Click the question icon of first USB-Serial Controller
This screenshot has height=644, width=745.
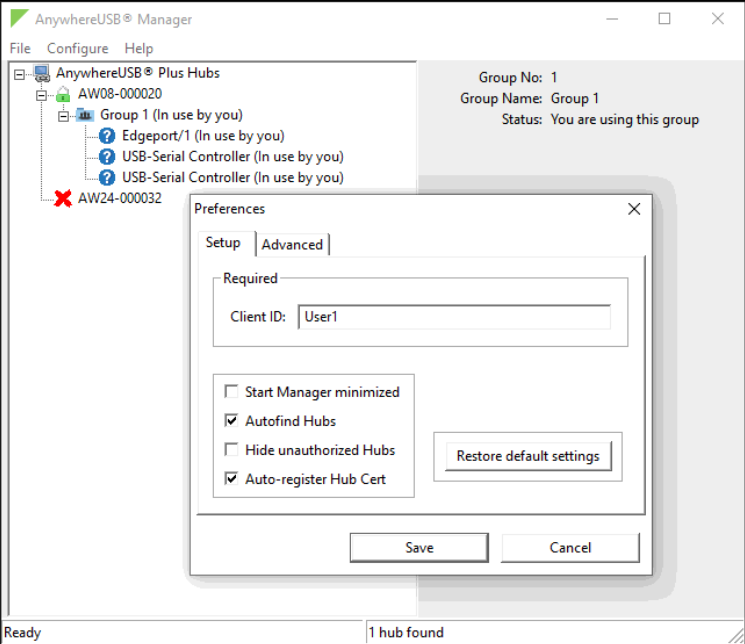click(107, 157)
